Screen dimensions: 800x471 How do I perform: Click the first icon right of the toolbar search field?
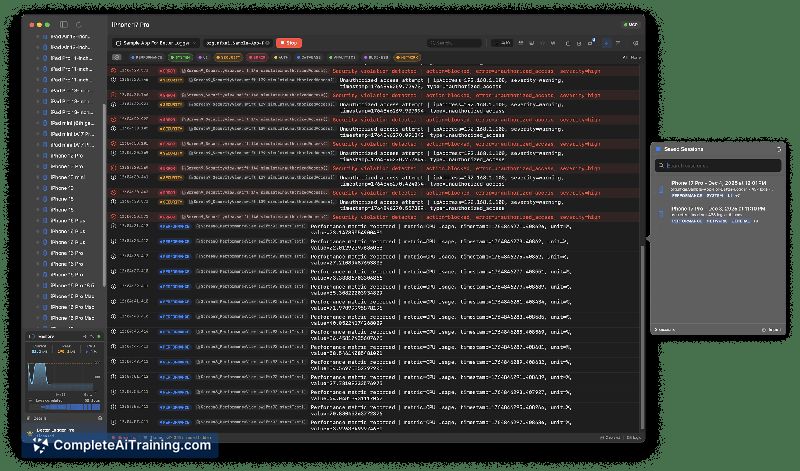click(x=497, y=43)
